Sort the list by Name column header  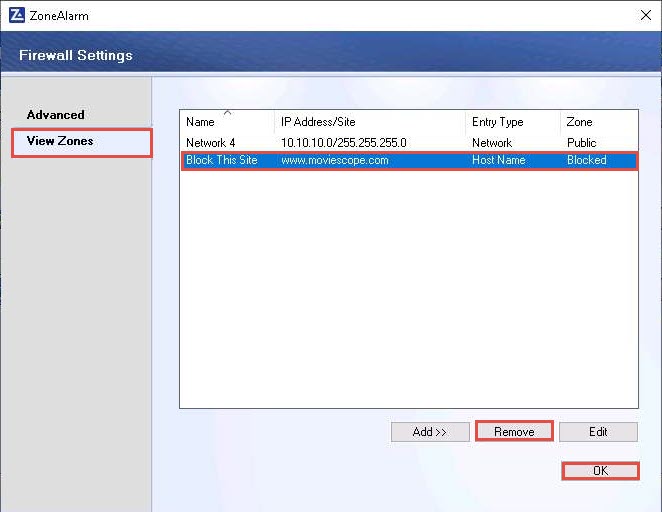pyautogui.click(x=227, y=122)
